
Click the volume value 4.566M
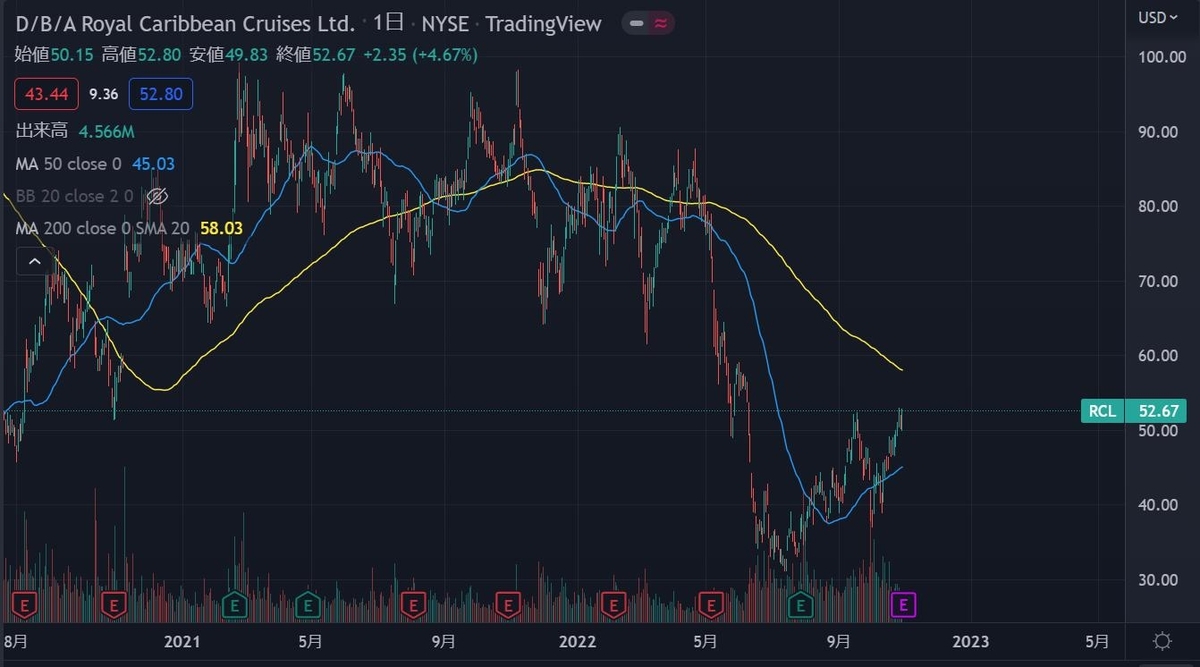pyautogui.click(x=107, y=131)
